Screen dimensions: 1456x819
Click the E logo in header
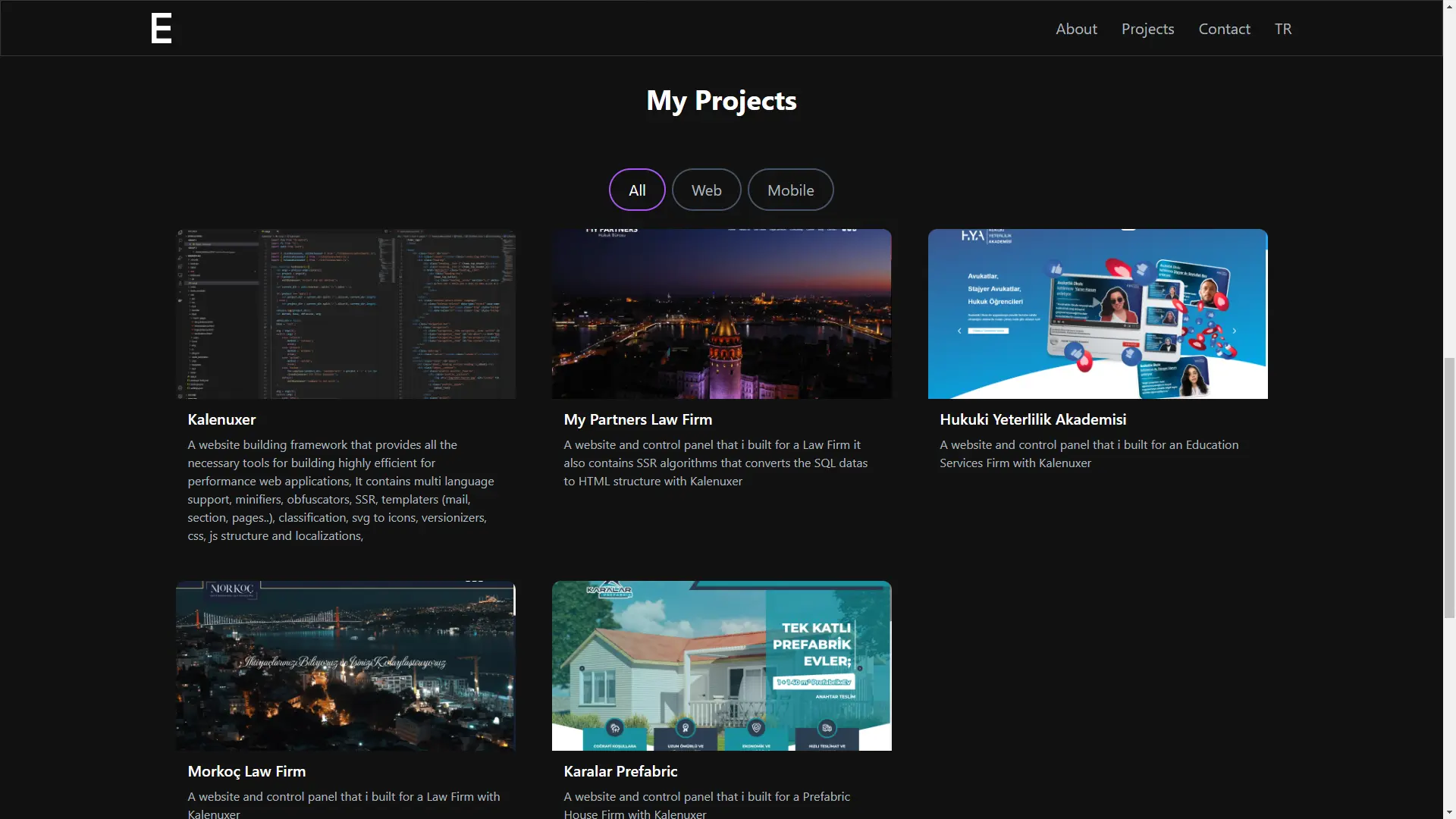tap(161, 29)
